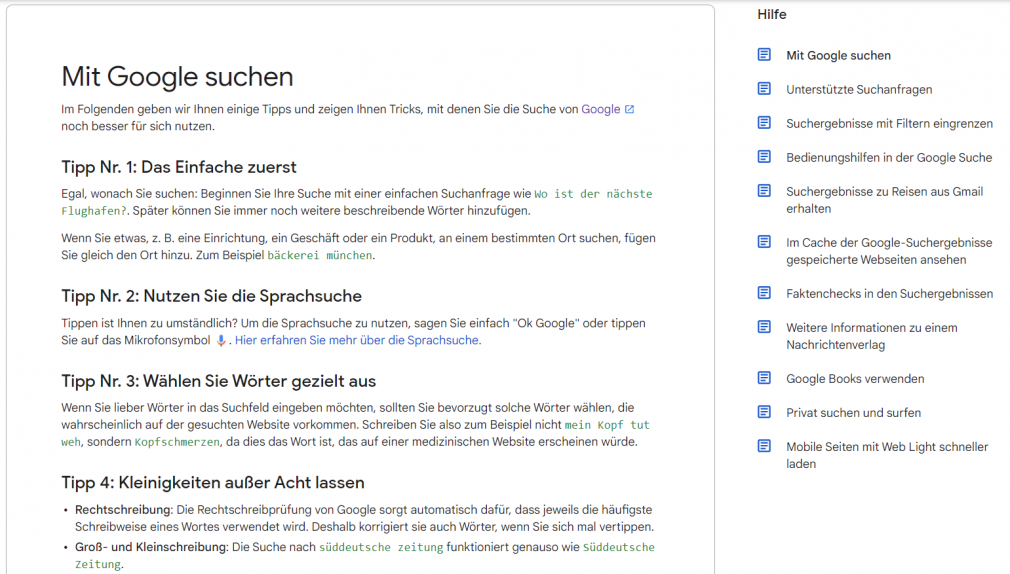This screenshot has height=574, width=1010.
Task: Click the example query 'Wo ist der nächste'
Action: point(593,194)
